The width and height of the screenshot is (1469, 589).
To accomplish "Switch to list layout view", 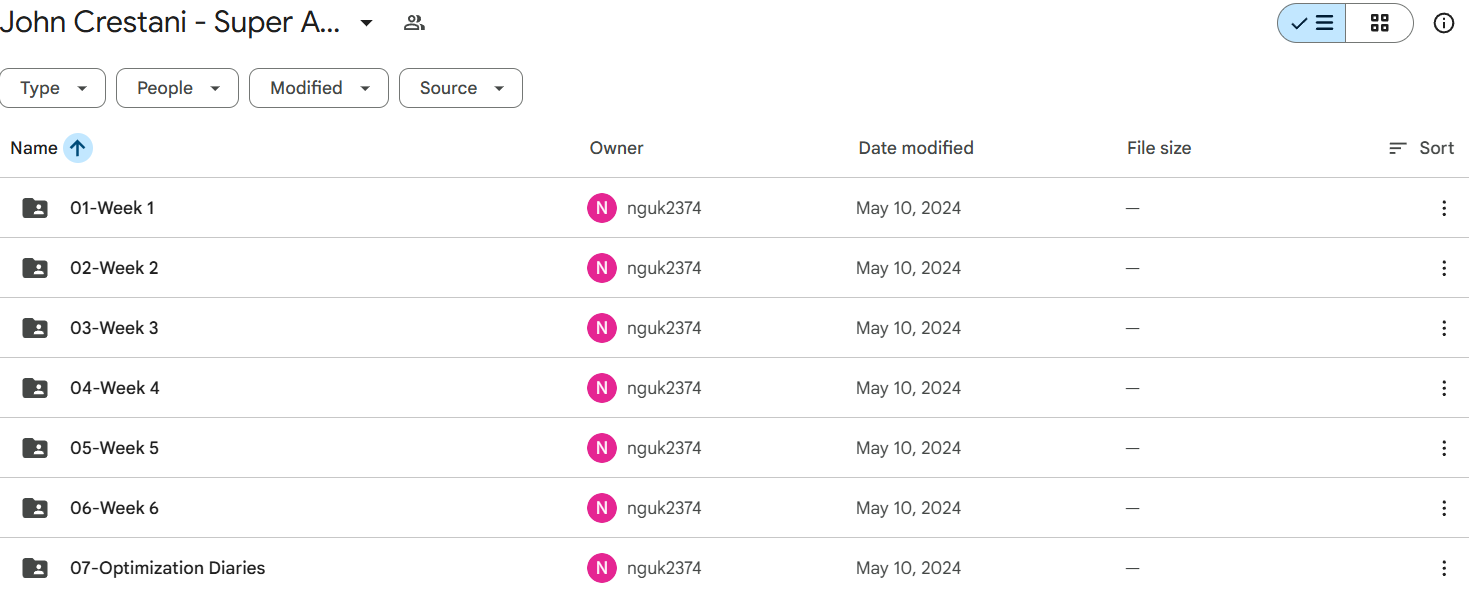I will [1312, 23].
